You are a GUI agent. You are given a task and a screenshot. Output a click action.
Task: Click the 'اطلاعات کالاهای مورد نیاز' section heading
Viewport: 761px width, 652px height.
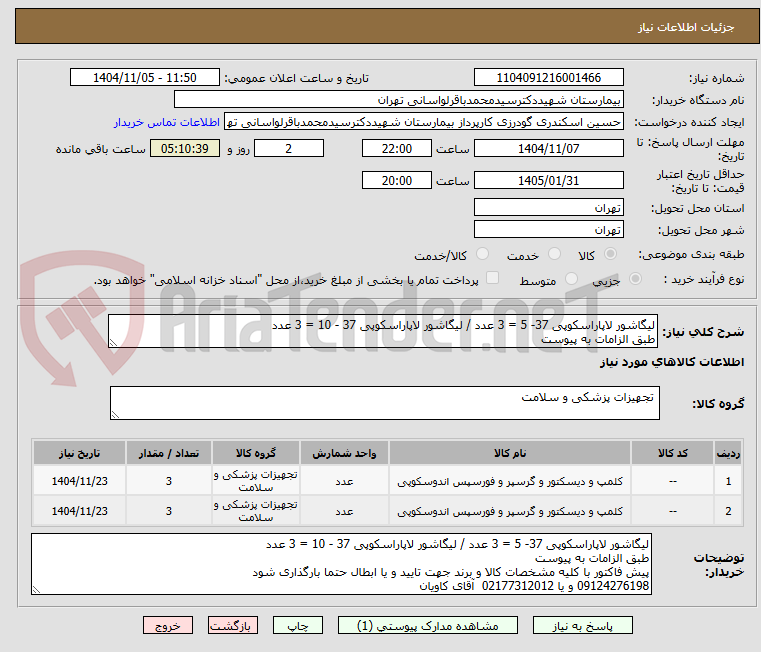click(x=672, y=362)
